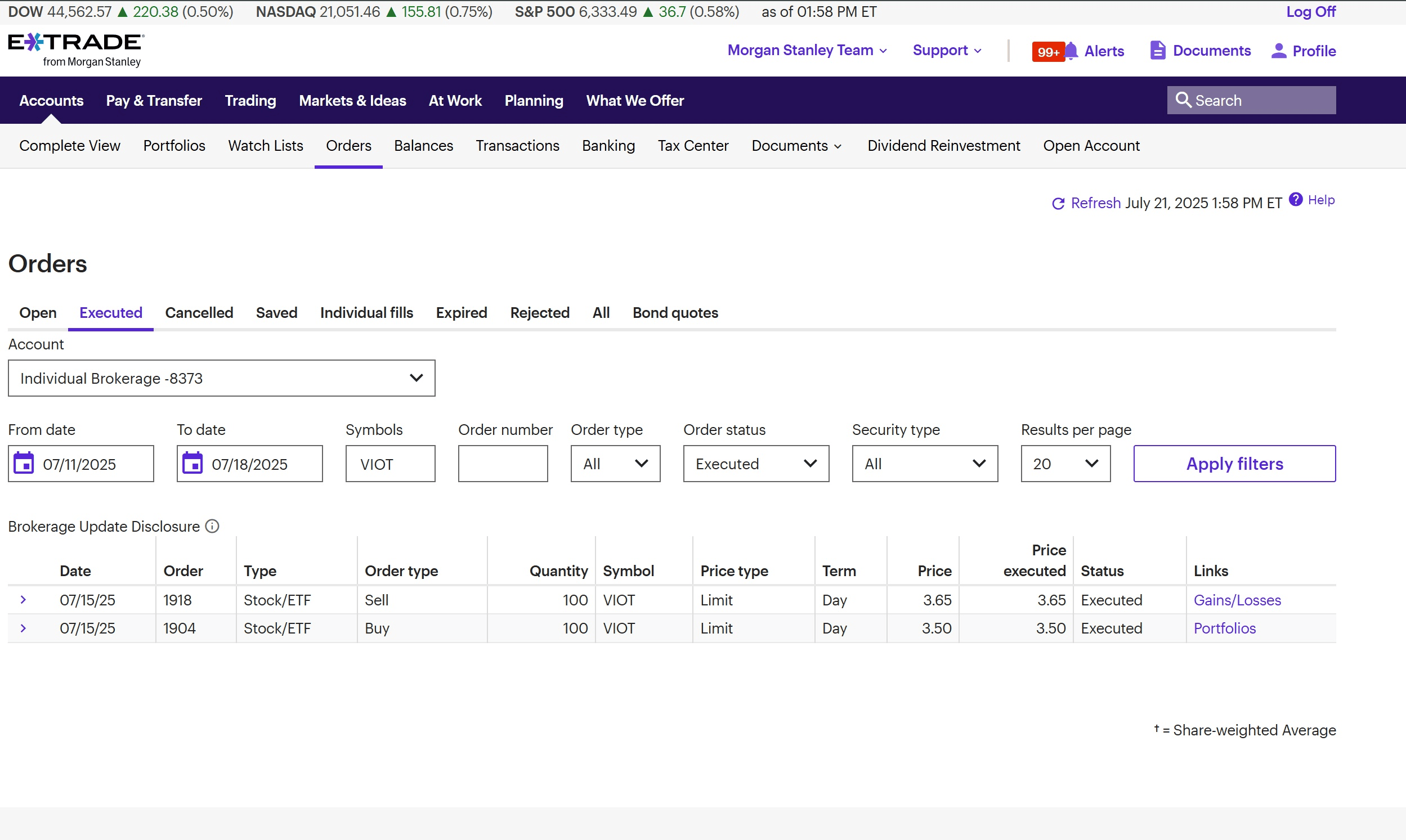1406x840 pixels.
Task: Click the Documents page icon in header
Action: 1157,51
